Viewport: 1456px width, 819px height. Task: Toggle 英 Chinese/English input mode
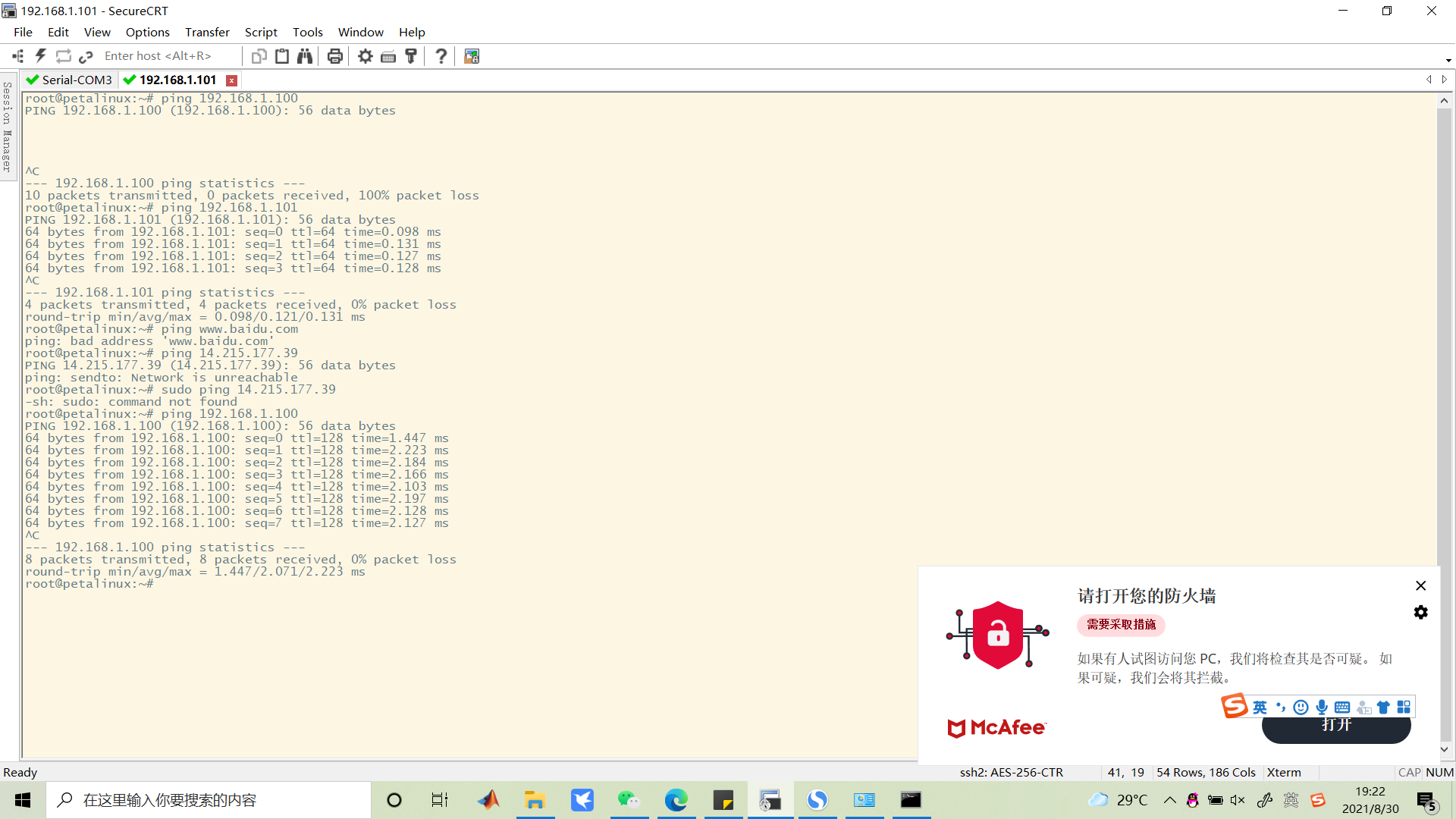(x=1259, y=706)
